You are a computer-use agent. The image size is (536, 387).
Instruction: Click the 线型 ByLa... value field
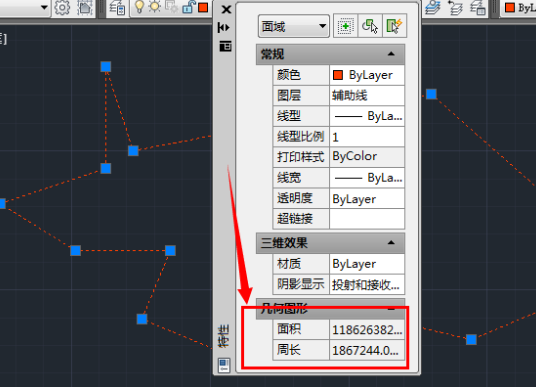coord(367,116)
